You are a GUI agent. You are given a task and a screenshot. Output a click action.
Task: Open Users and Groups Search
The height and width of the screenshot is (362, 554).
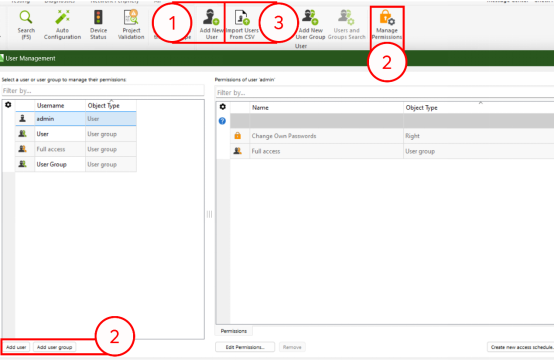(x=346, y=24)
